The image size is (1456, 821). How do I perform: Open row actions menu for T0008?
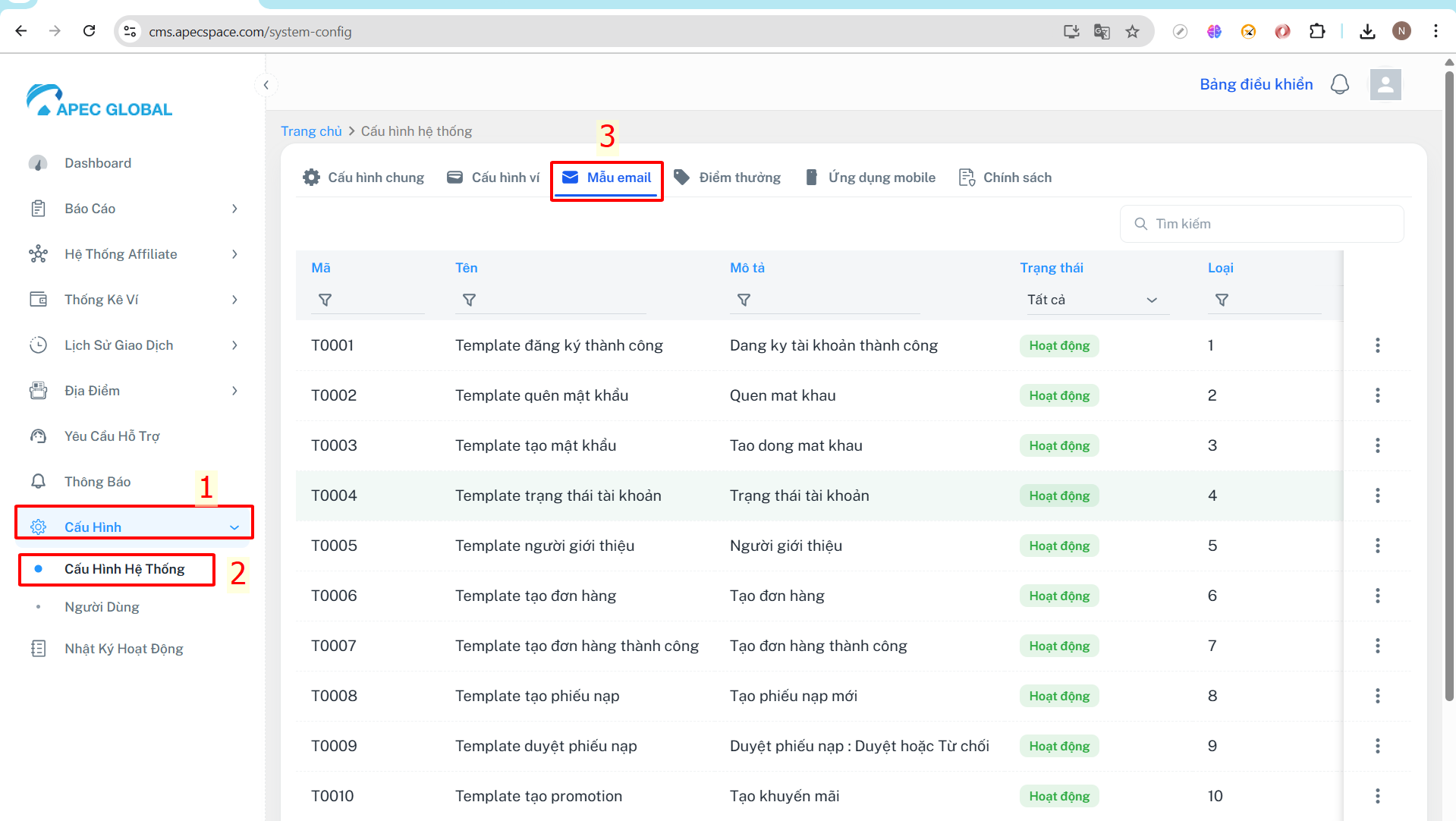[x=1378, y=696]
